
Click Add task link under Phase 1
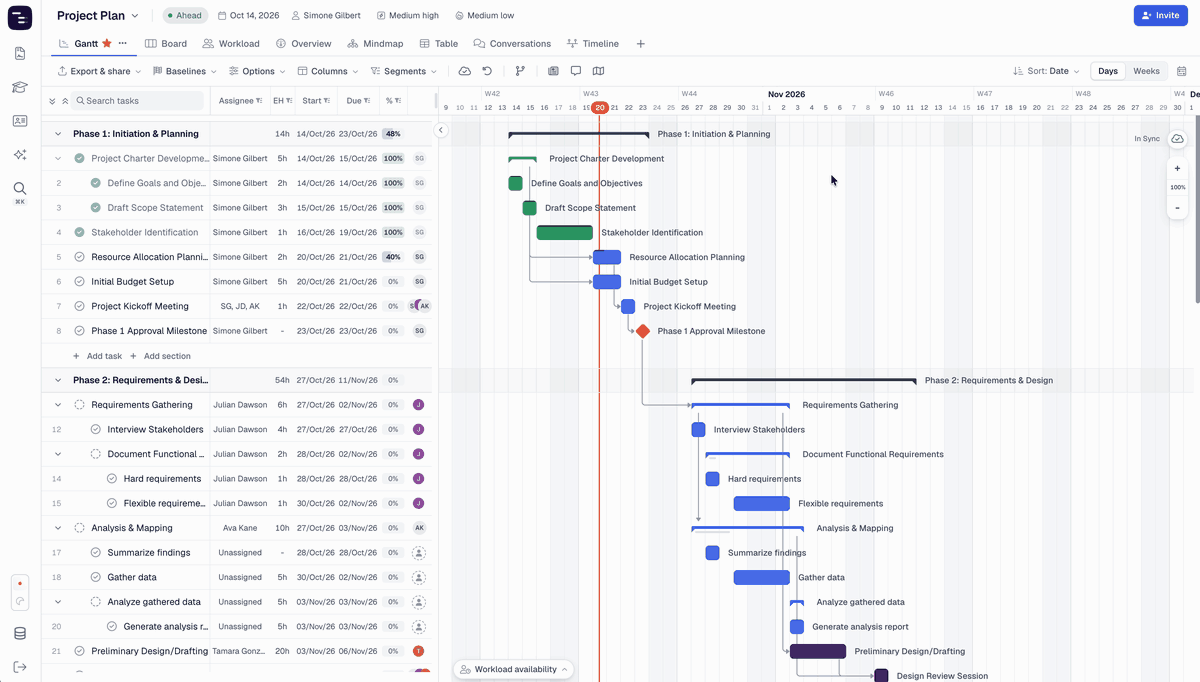point(97,356)
